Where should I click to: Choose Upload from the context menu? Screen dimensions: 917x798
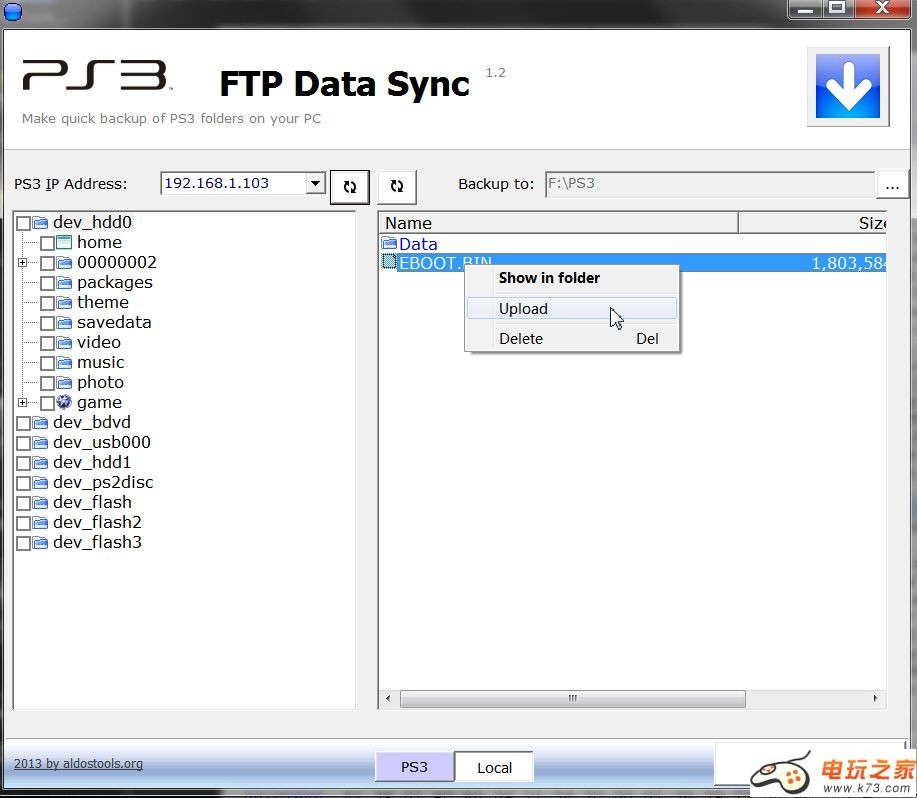coord(524,309)
